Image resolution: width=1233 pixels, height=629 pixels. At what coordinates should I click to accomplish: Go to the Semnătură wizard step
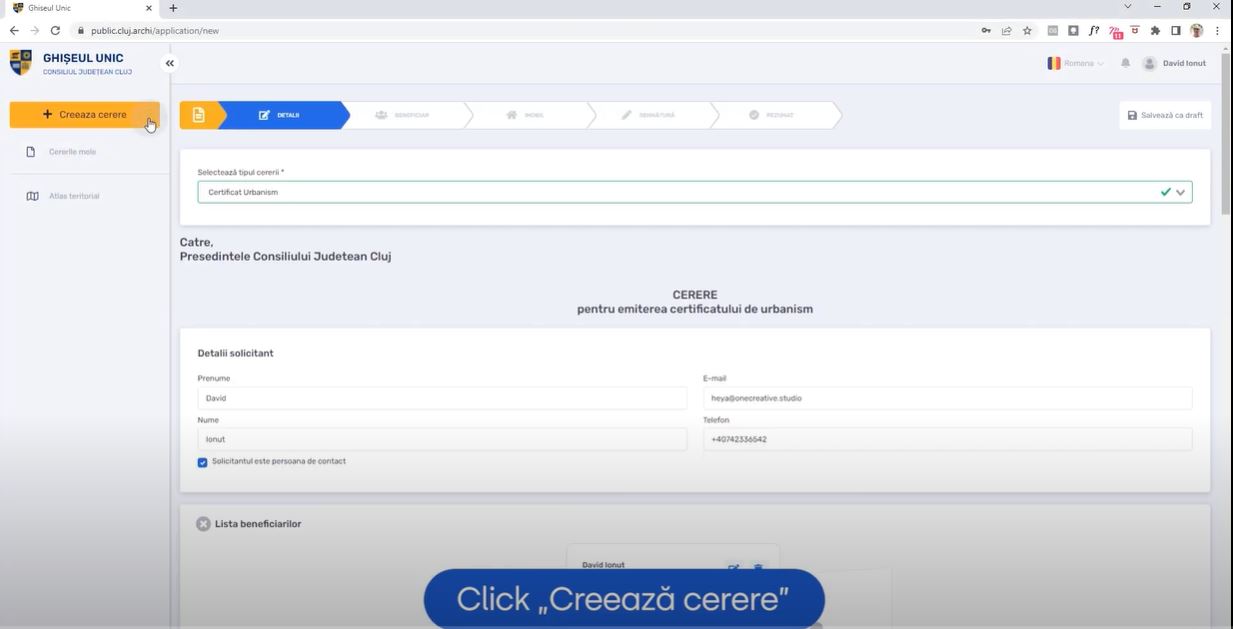click(648, 115)
